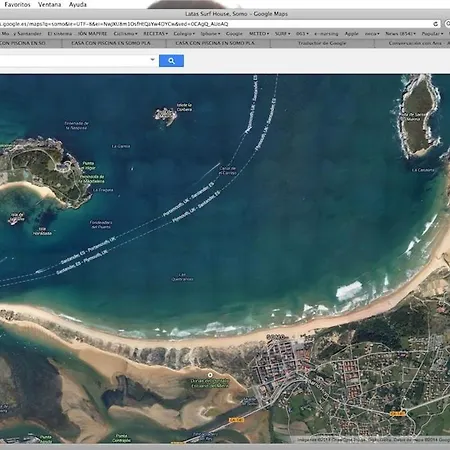Viewport: 450px width, 450px height.
Task: Expand the Ciclismo bookmarks folder
Action: click(x=125, y=34)
